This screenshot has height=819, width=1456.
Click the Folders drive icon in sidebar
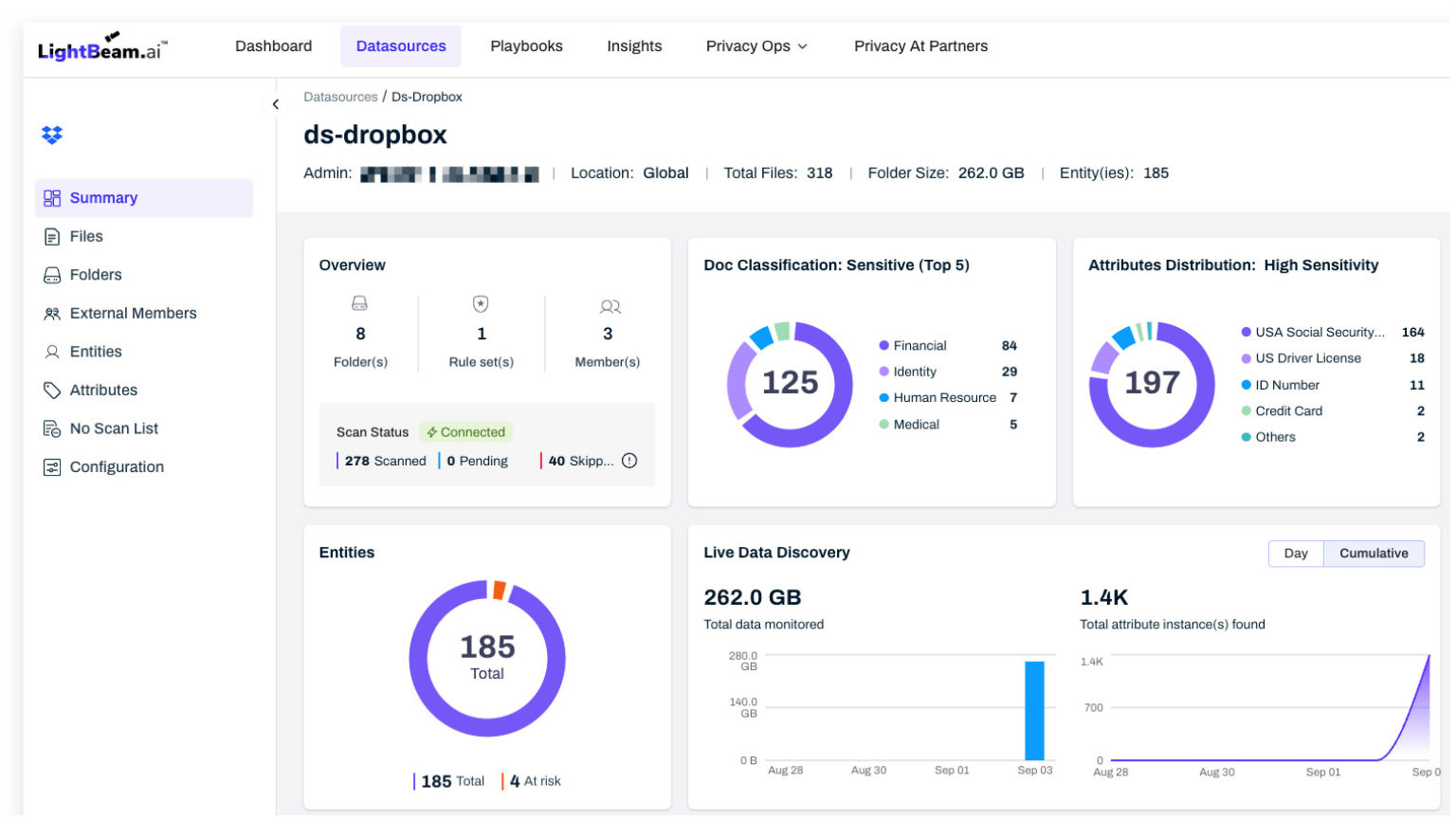(52, 276)
